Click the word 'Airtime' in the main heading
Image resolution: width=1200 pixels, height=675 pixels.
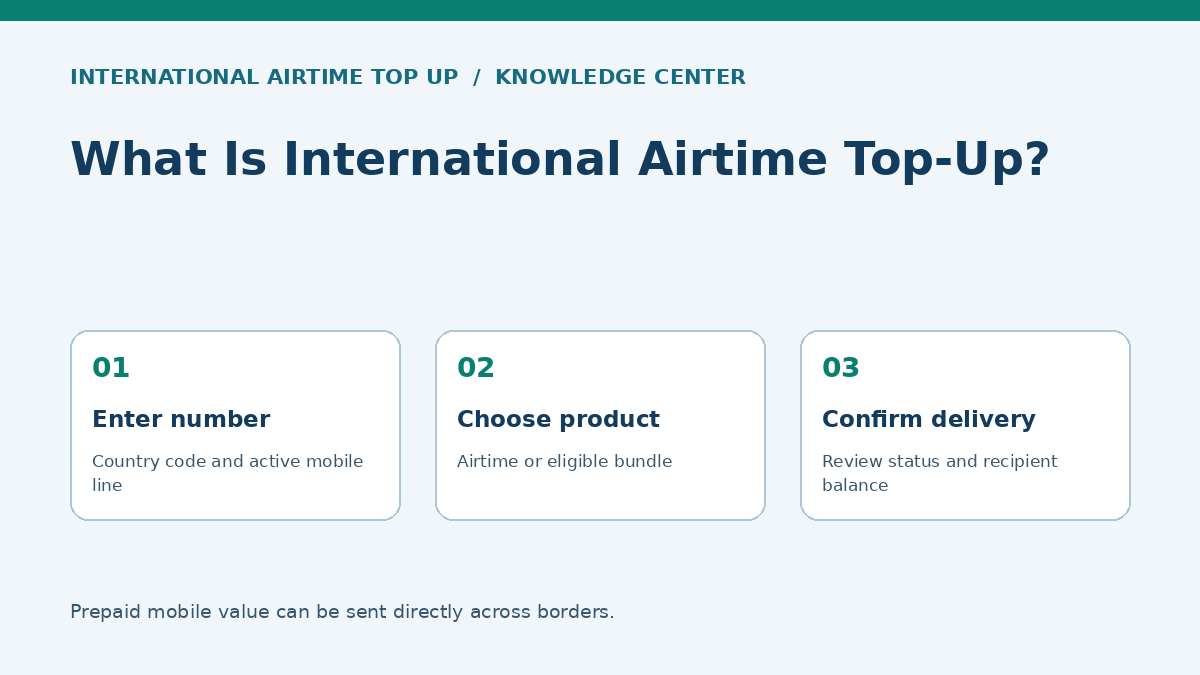[733, 161]
